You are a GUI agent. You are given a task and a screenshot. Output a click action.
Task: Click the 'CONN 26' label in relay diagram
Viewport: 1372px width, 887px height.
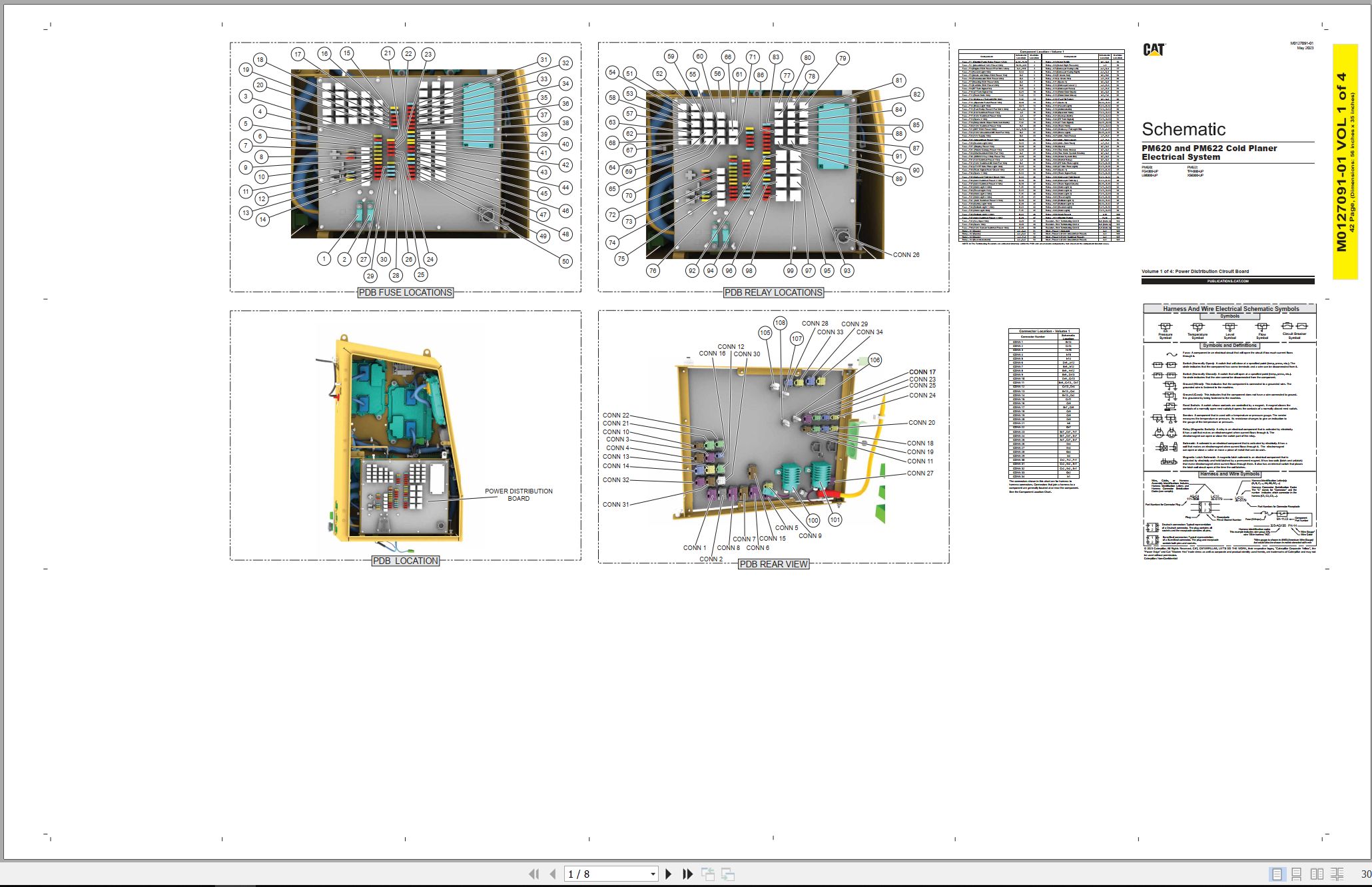point(906,255)
